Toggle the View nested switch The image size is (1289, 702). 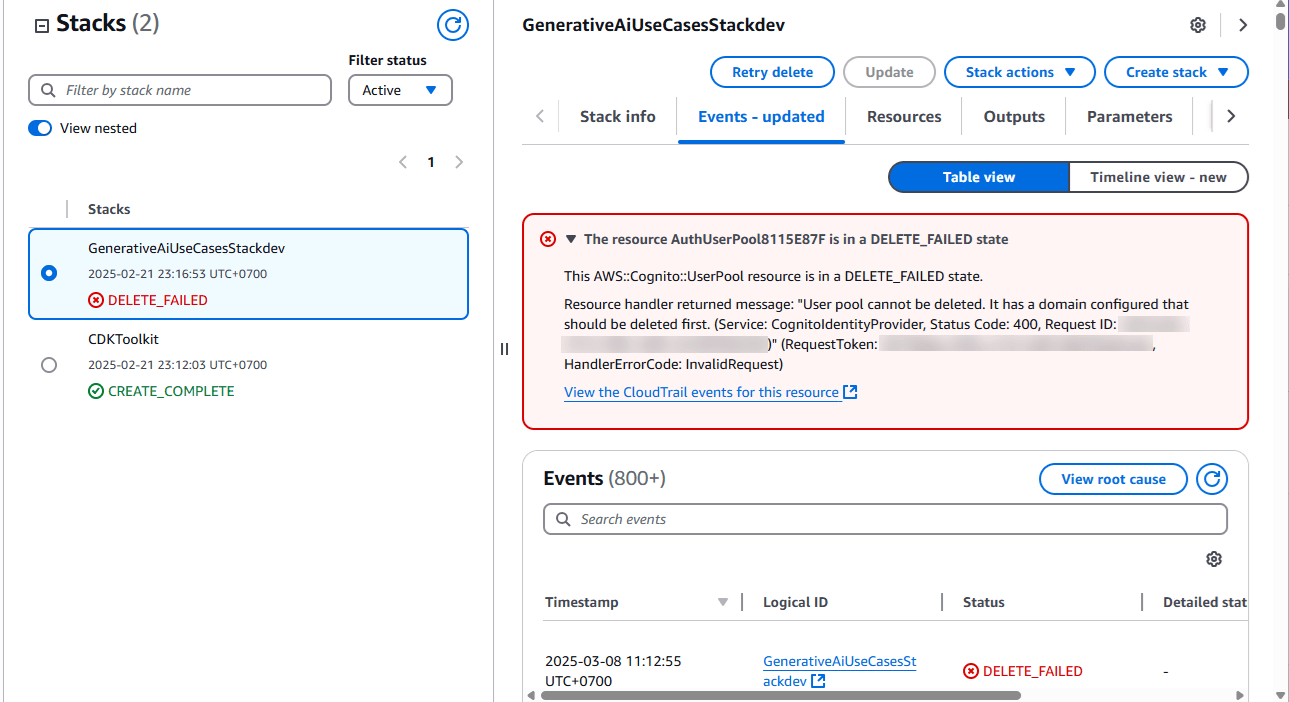(x=40, y=128)
